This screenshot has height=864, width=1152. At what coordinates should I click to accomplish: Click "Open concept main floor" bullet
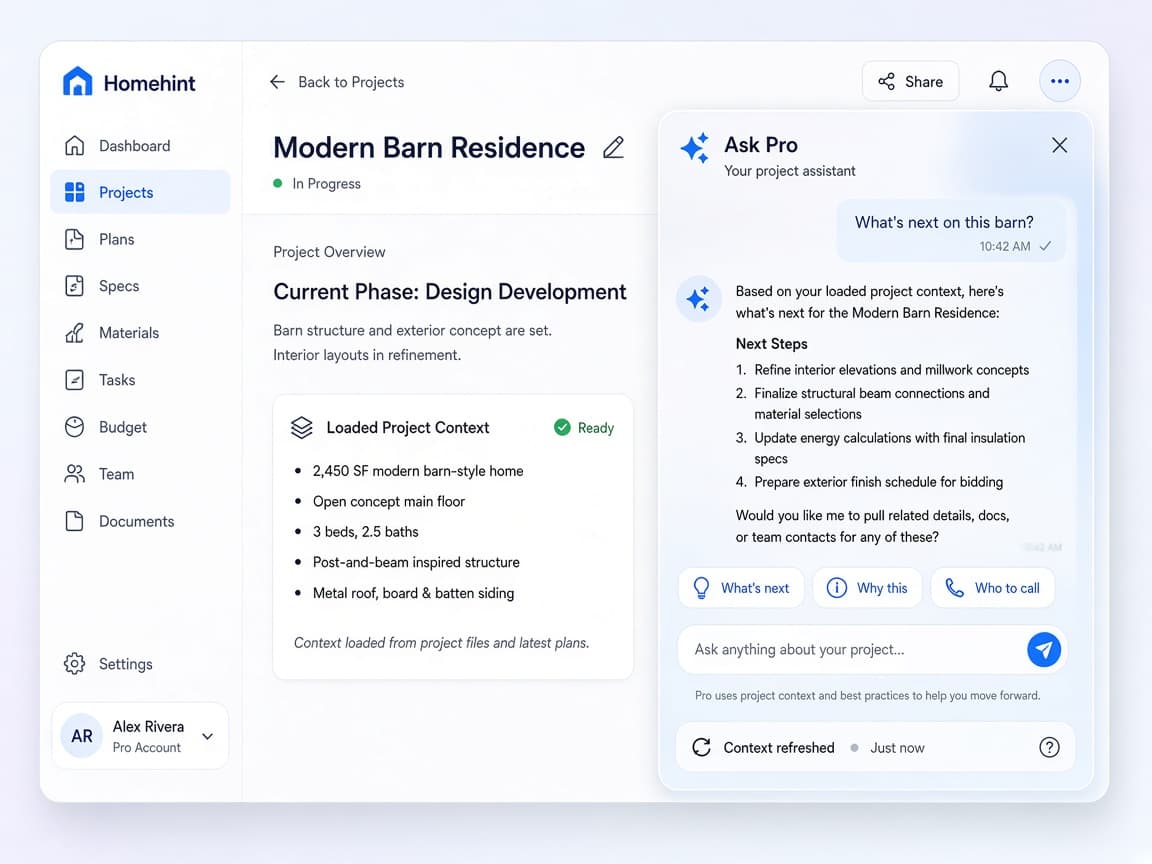[x=389, y=502]
